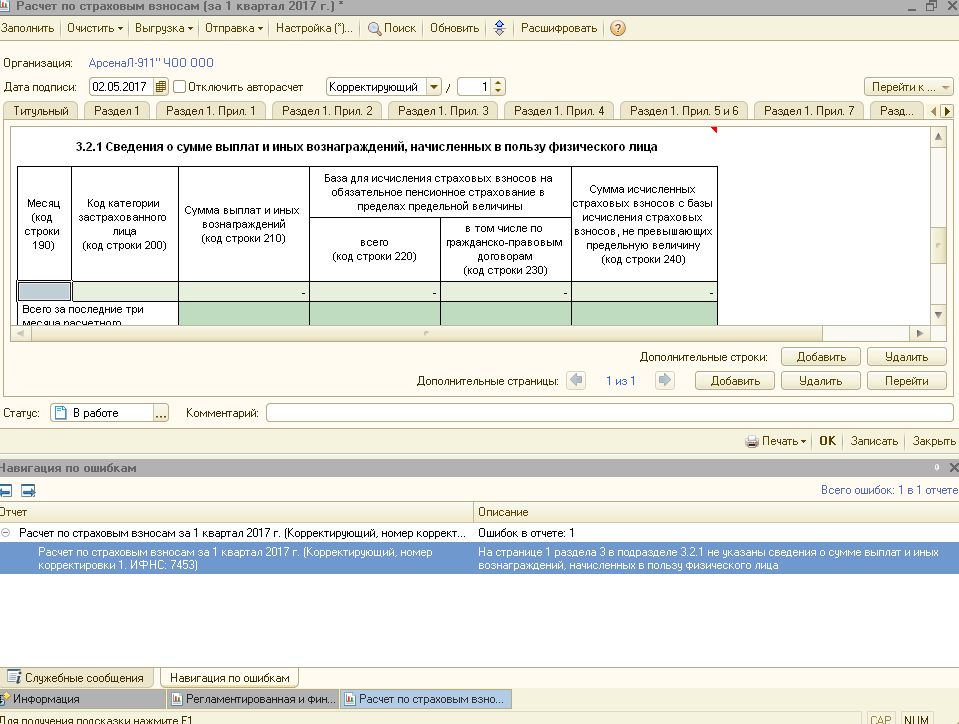Open status selection ellipsis button
This screenshot has width=959, height=724.
tap(160, 413)
